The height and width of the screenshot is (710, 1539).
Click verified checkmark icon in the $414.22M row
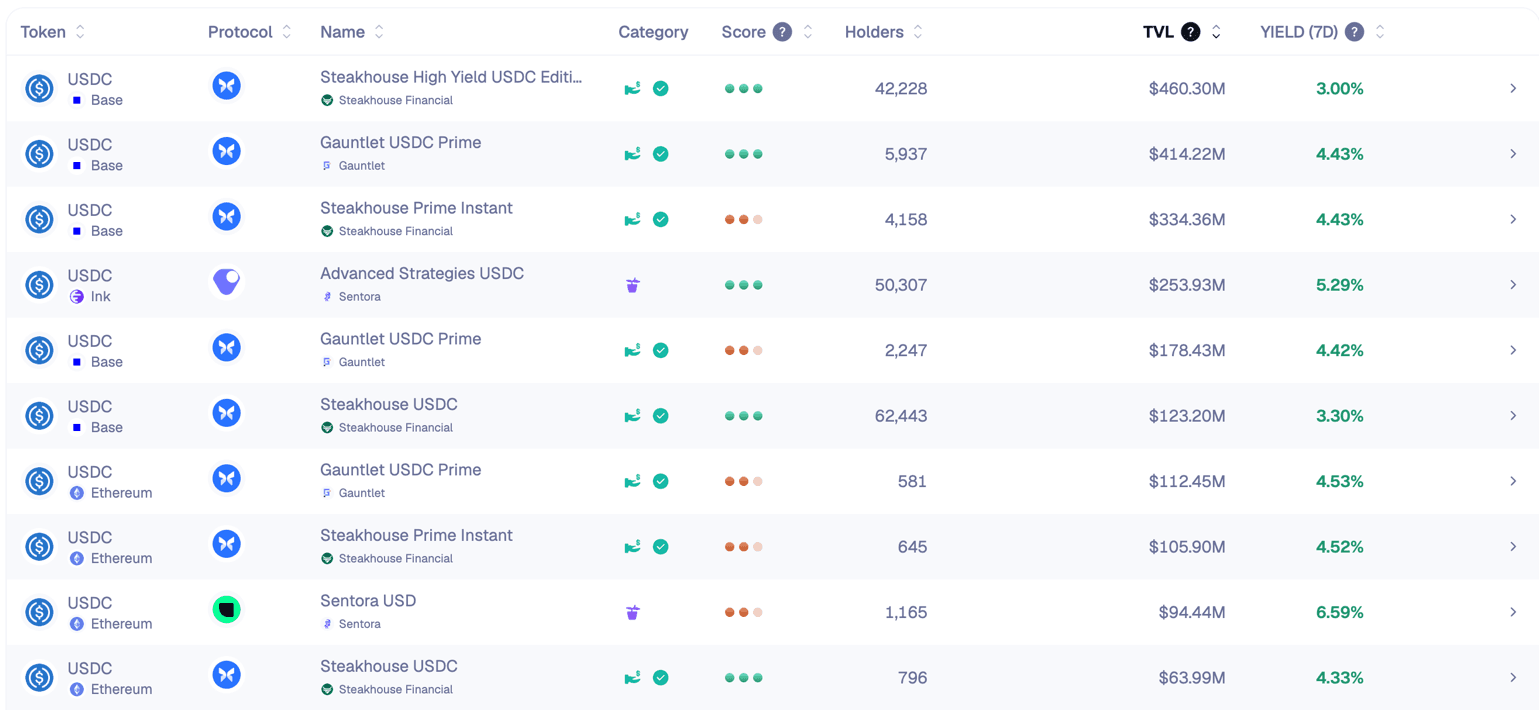pyautogui.click(x=661, y=154)
